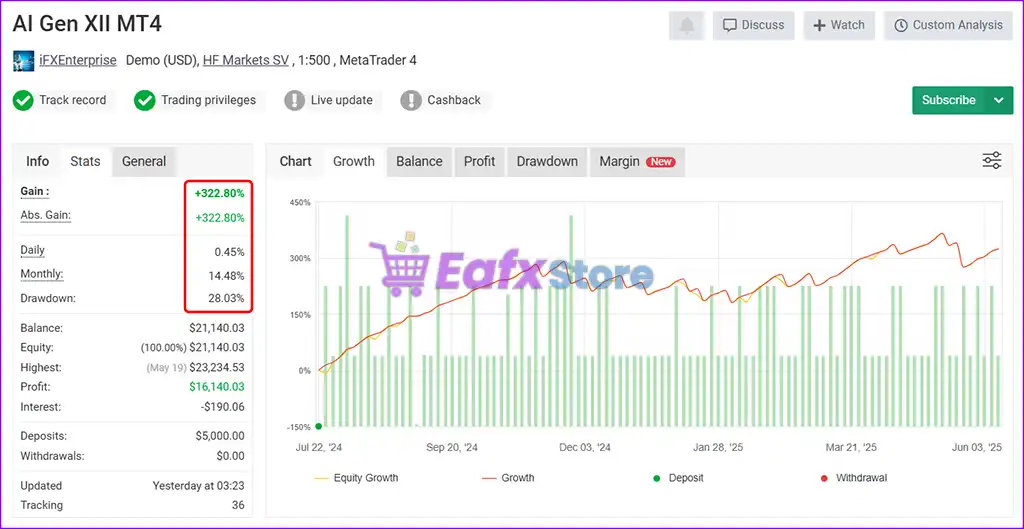This screenshot has width=1024, height=529.
Task: Open the Discuss button
Action: 754,25
